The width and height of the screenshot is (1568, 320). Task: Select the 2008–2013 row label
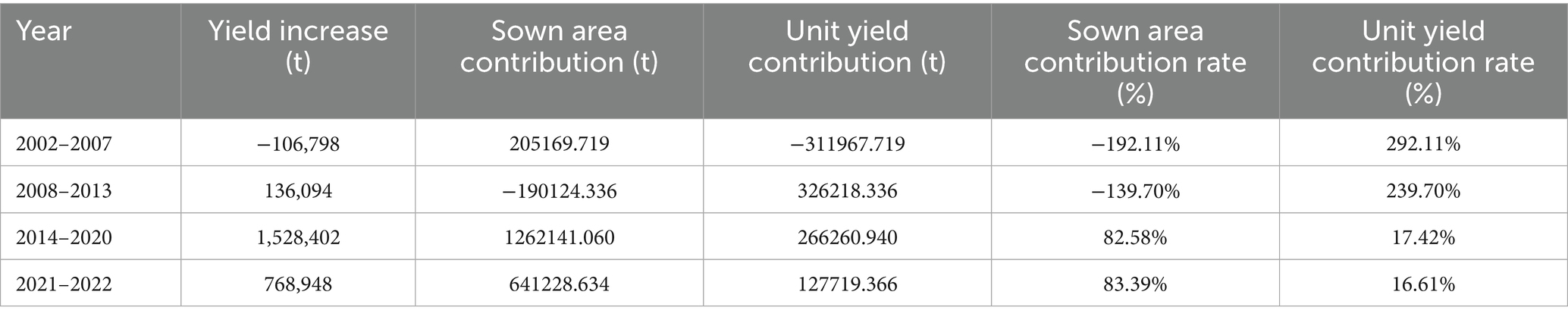pyautogui.click(x=64, y=190)
